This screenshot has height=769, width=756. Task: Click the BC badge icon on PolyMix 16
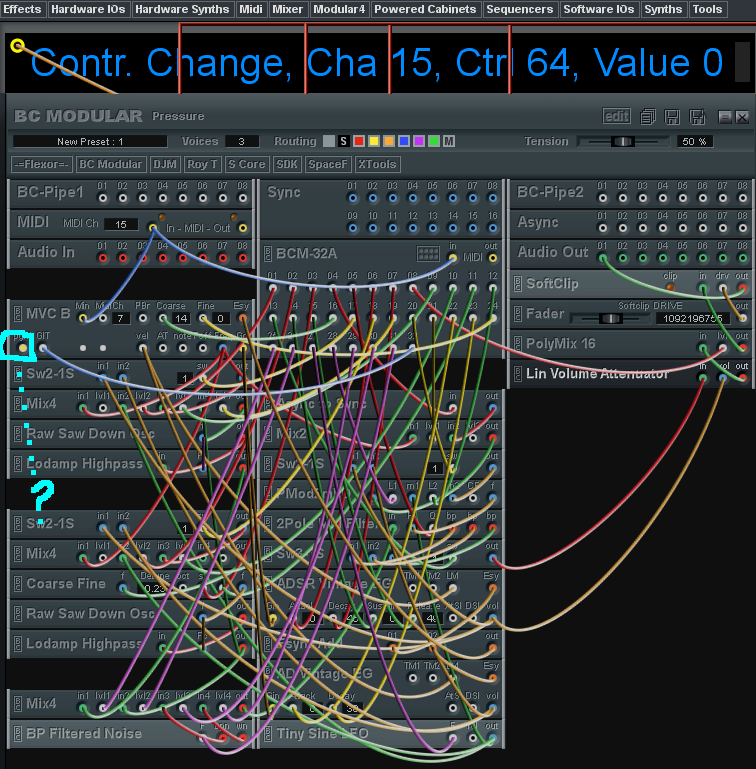519,344
